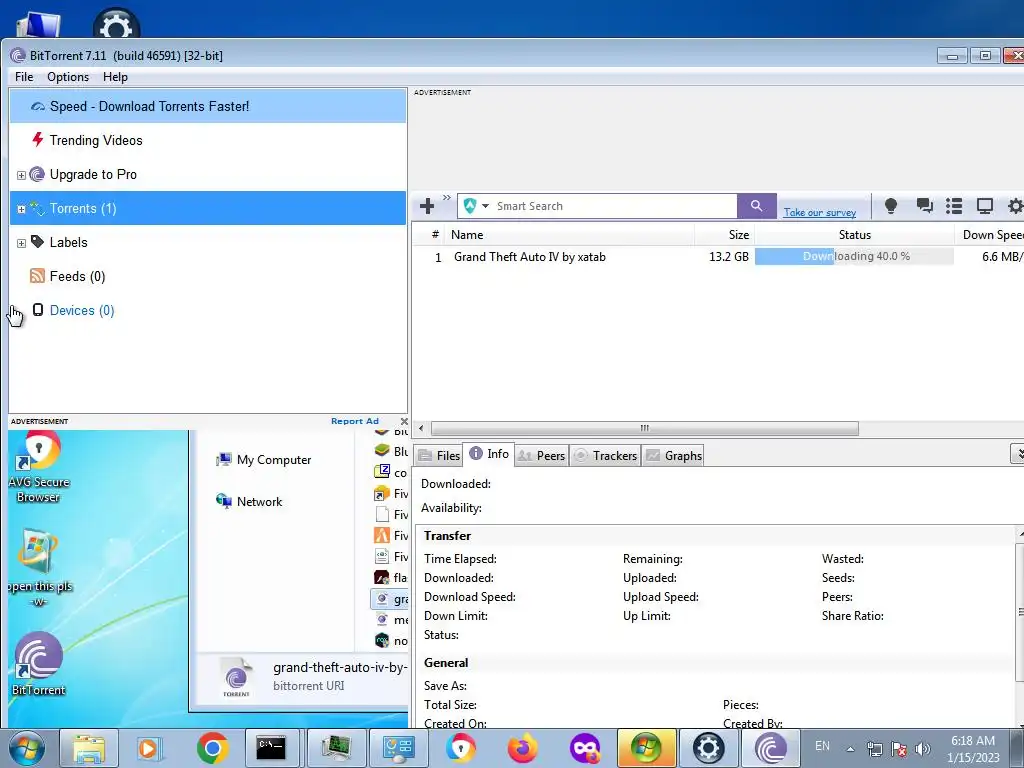Click the Downloading 40.0 % progress bar
The width and height of the screenshot is (1024, 768).
click(x=854, y=256)
